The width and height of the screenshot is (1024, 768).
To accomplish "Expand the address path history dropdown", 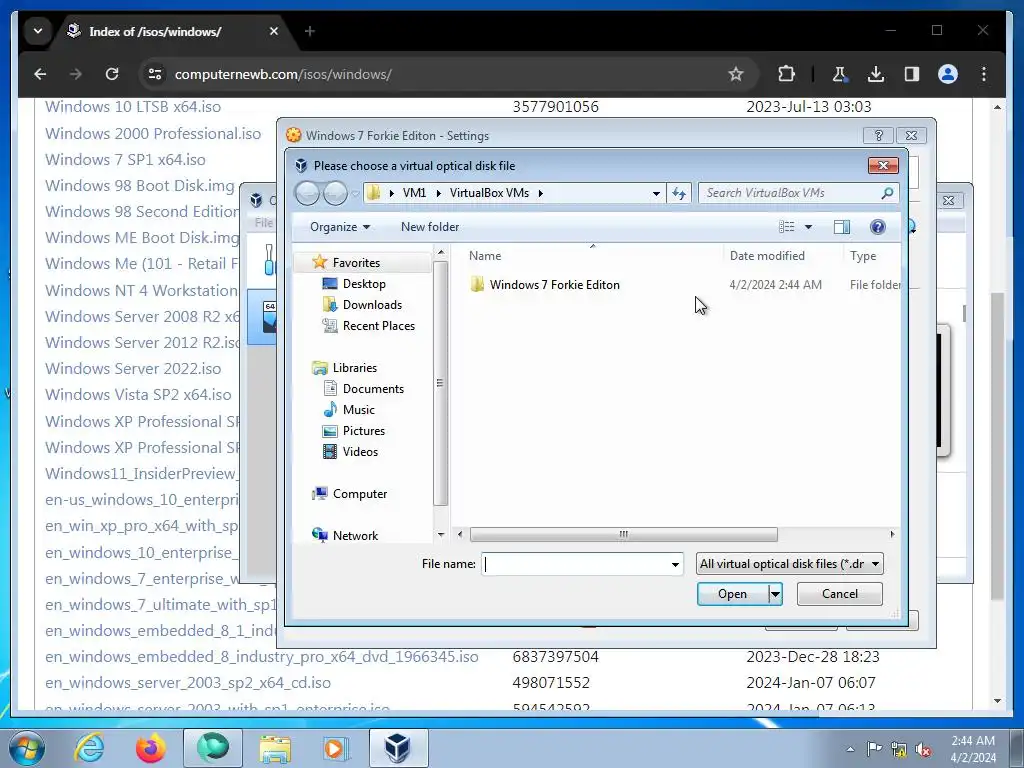I will pos(656,193).
